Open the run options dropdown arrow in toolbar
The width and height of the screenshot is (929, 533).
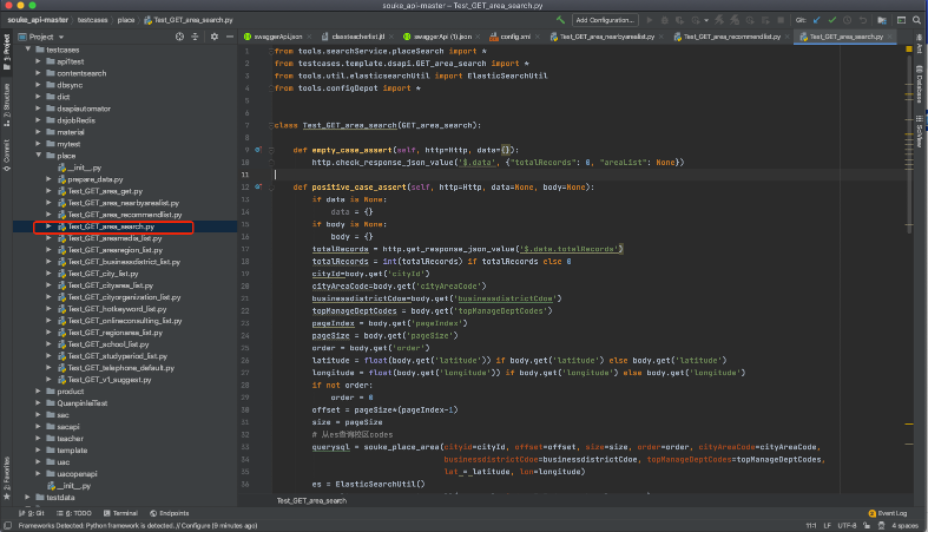[706, 21]
